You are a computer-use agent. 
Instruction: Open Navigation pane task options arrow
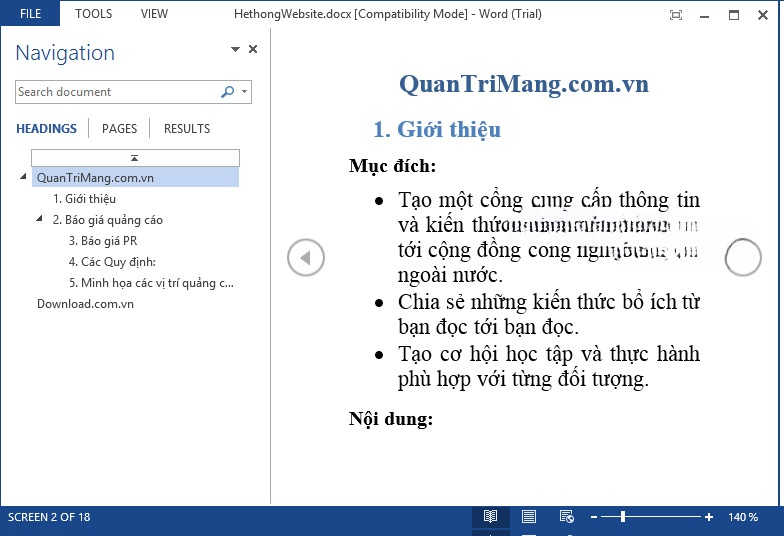[x=235, y=49]
